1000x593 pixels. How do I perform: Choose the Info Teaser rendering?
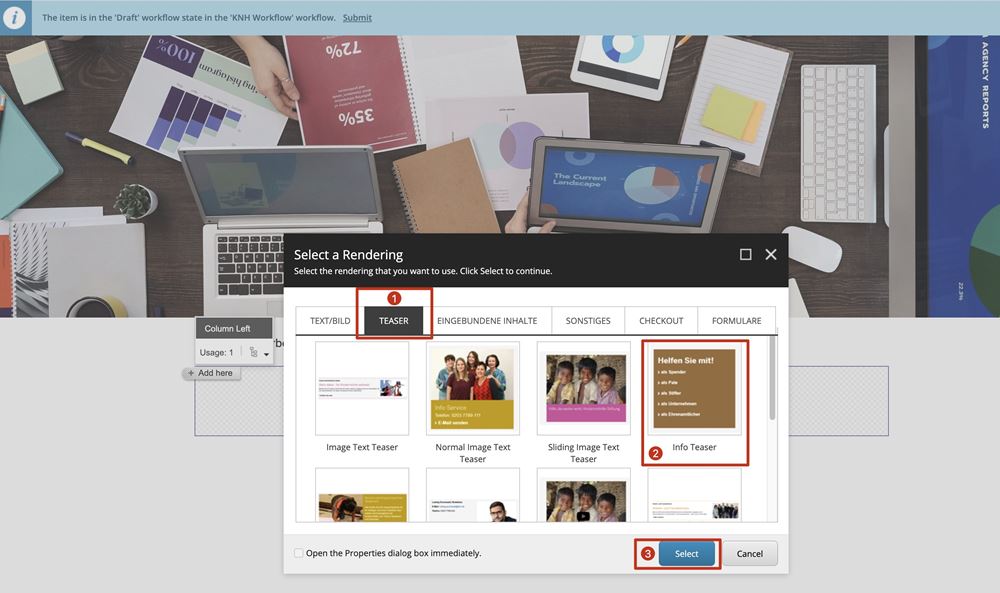click(694, 389)
